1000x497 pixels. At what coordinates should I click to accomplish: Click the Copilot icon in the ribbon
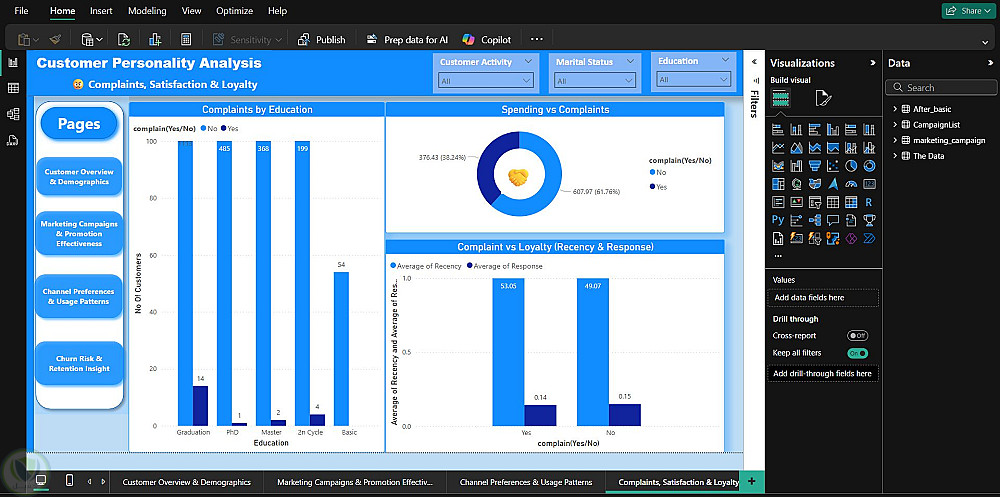pyautogui.click(x=468, y=40)
